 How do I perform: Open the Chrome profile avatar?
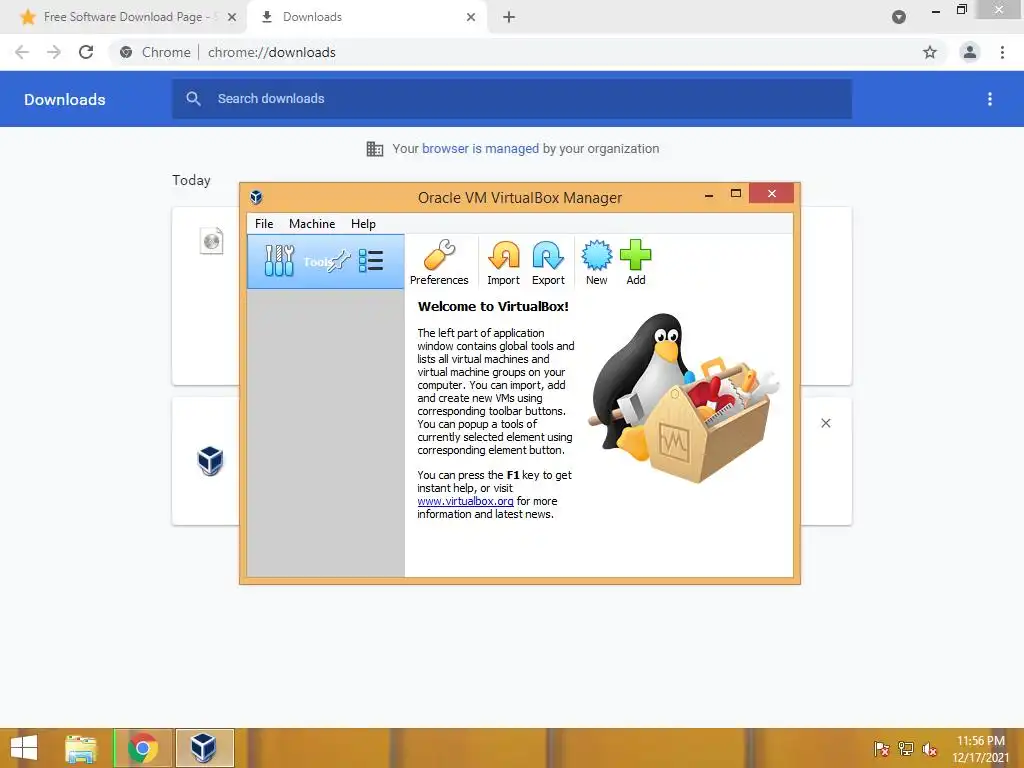pyautogui.click(x=970, y=52)
